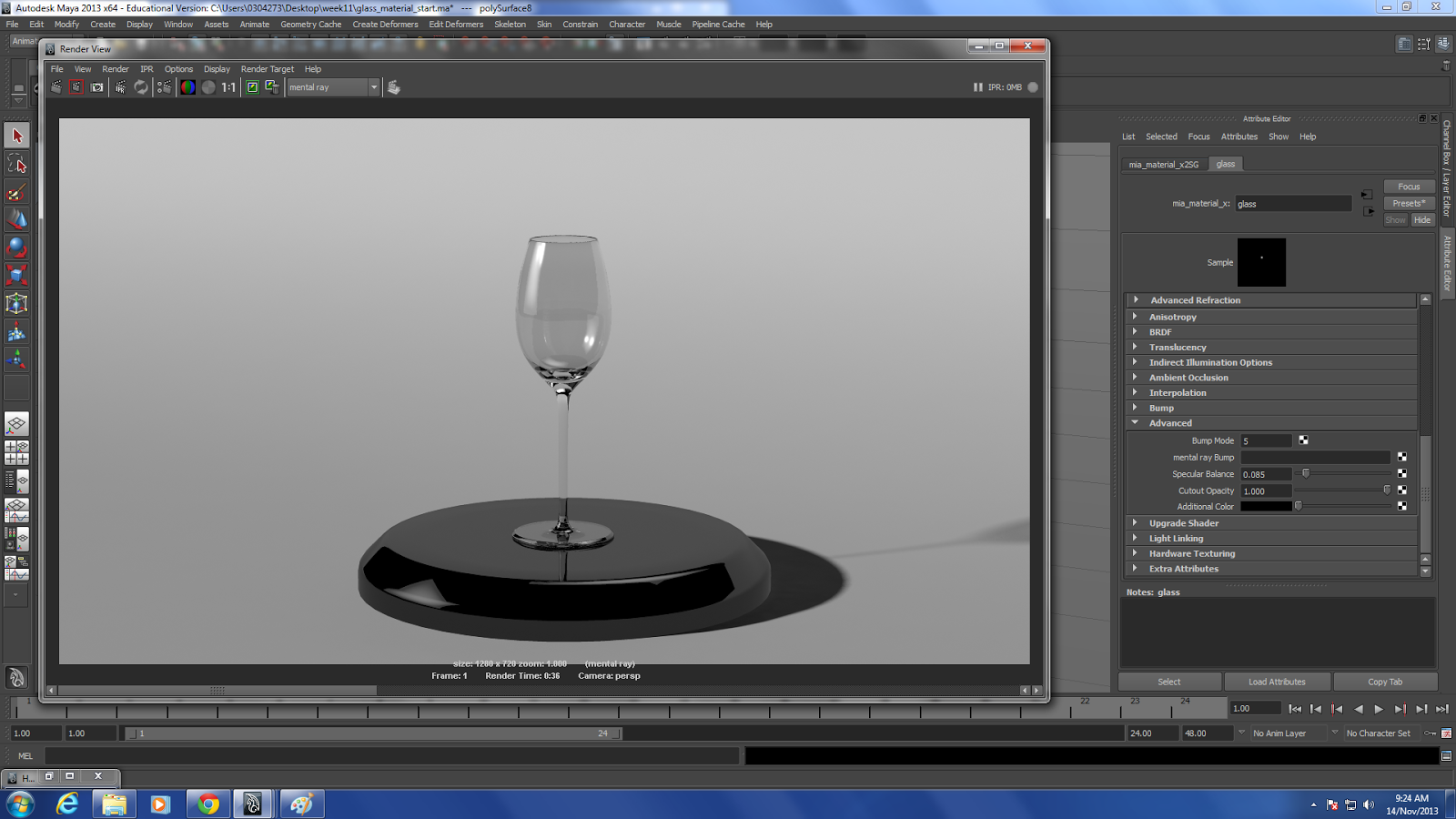The height and width of the screenshot is (819, 1456).
Task: Start an IPR render from the toolbar
Action: (x=120, y=87)
